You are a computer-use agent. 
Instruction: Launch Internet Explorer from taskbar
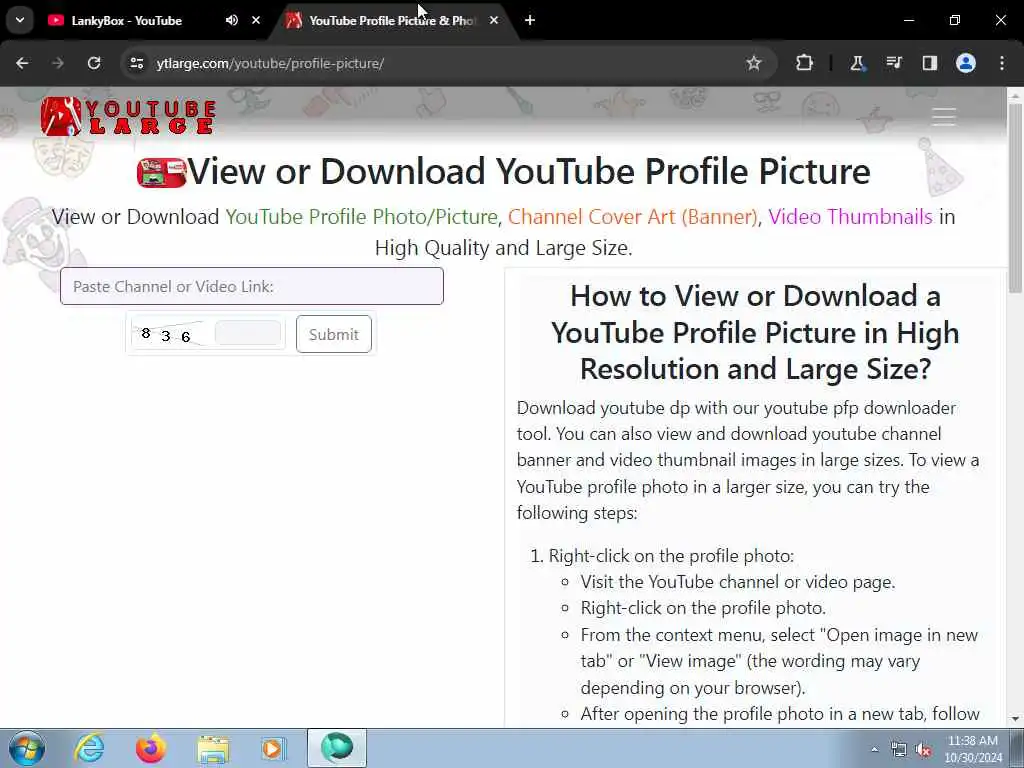point(89,748)
